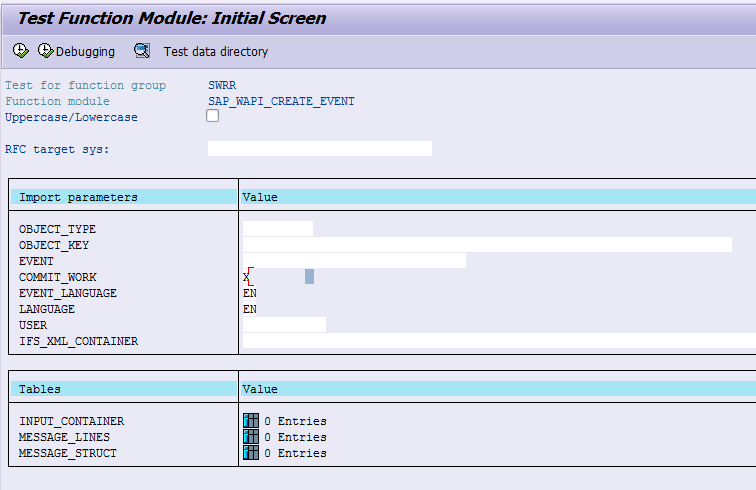Focus the RFC target sys field
Screen dimensions: 756x490
(x=320, y=149)
